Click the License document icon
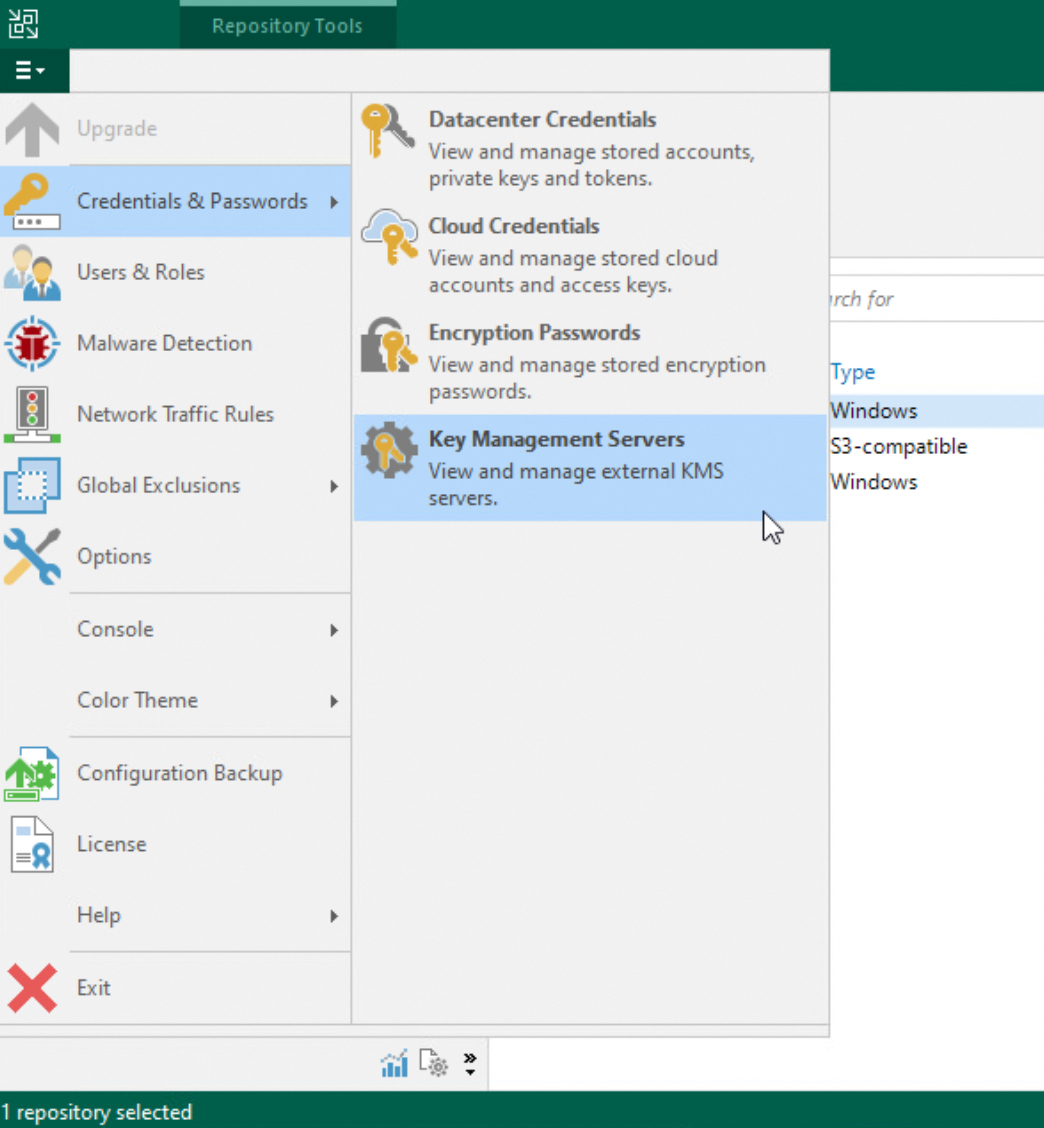 [33, 844]
